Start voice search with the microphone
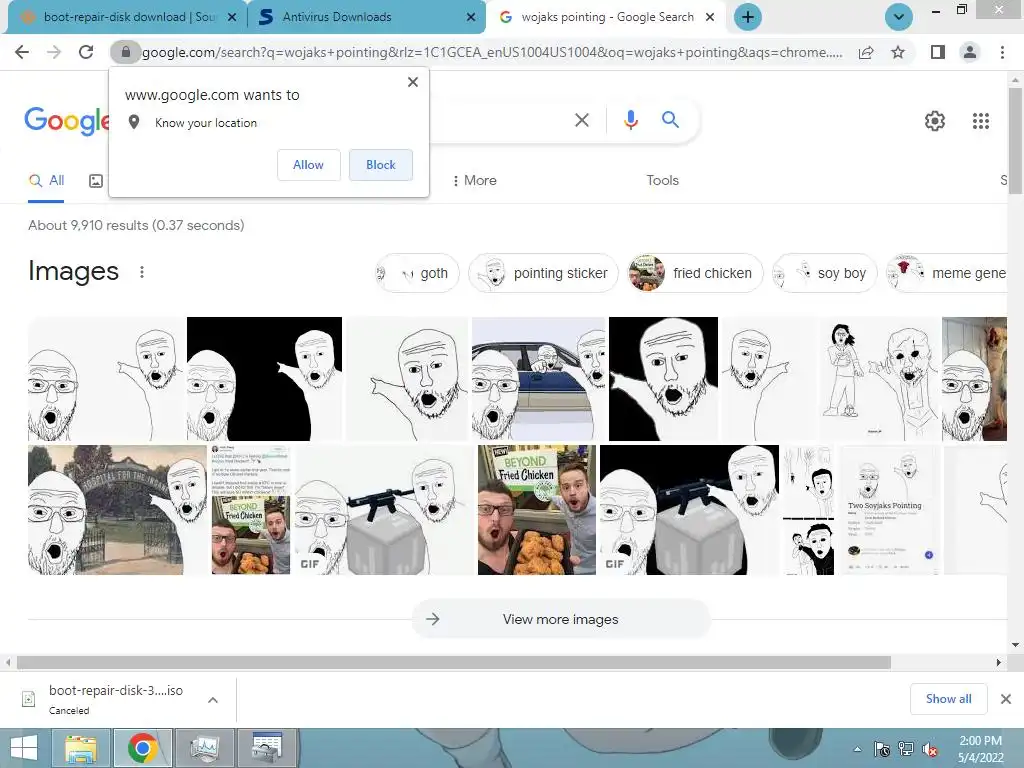 point(630,120)
